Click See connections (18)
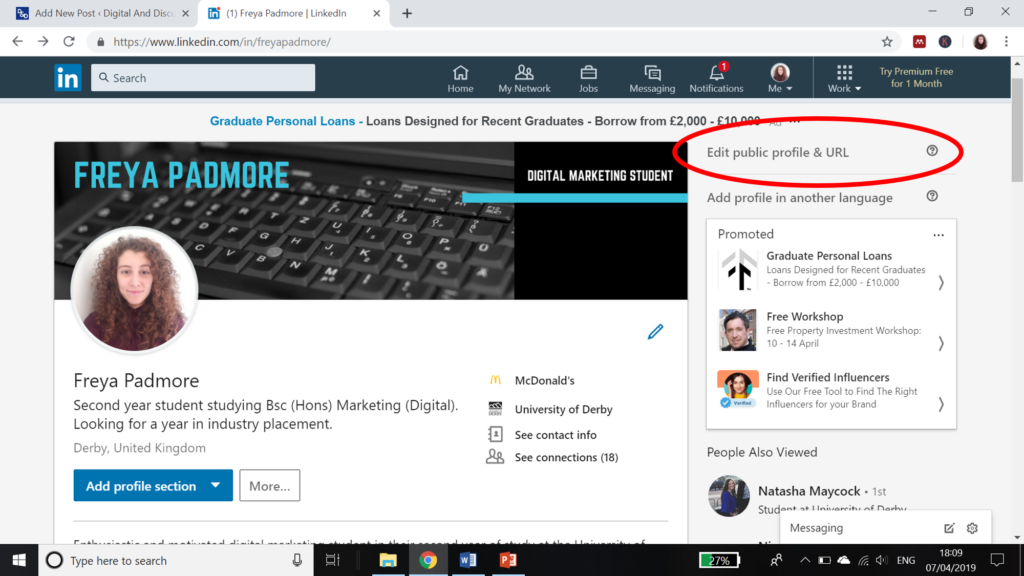 (x=566, y=457)
